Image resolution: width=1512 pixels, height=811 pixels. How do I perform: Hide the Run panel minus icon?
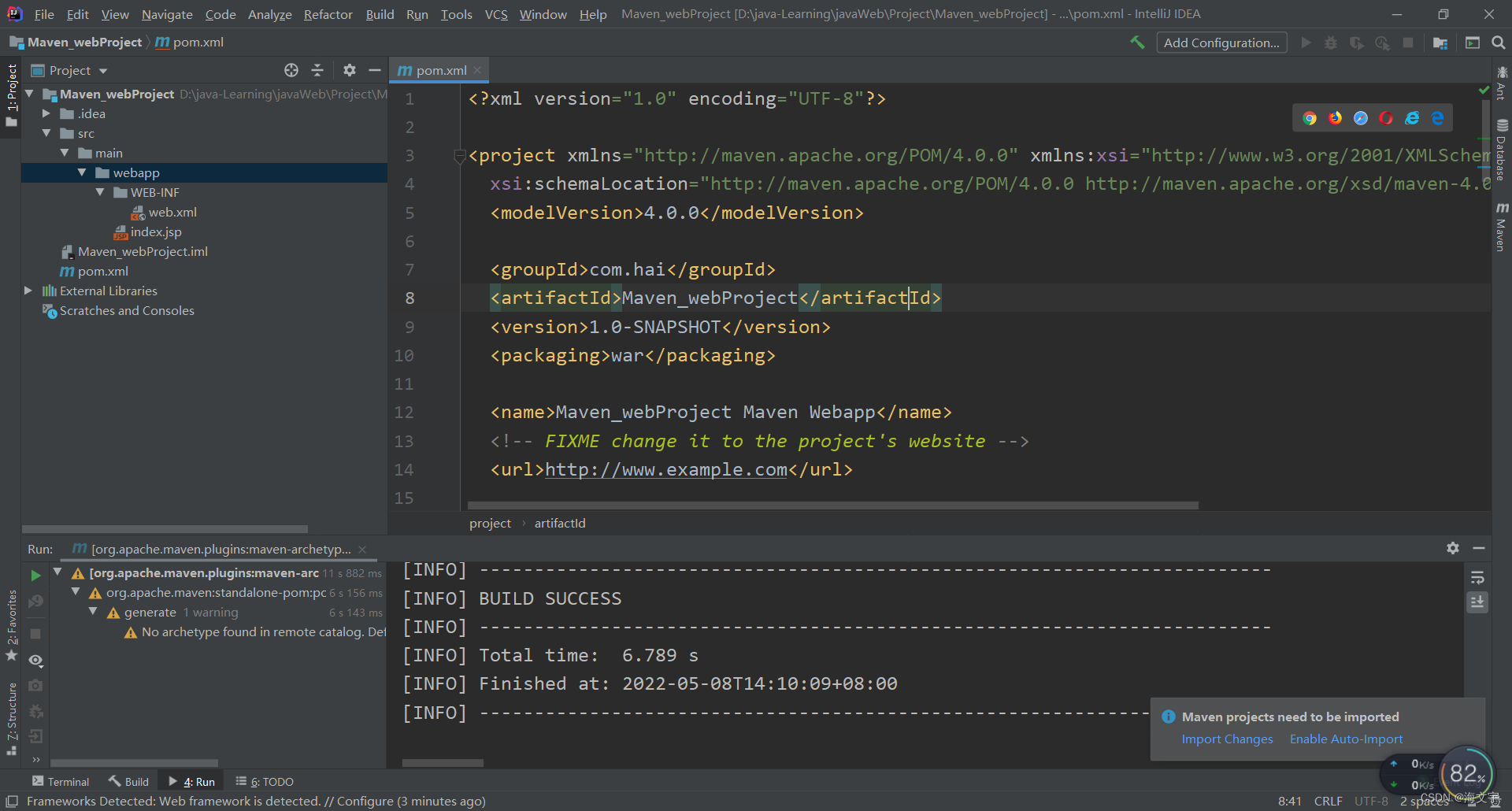1479,548
